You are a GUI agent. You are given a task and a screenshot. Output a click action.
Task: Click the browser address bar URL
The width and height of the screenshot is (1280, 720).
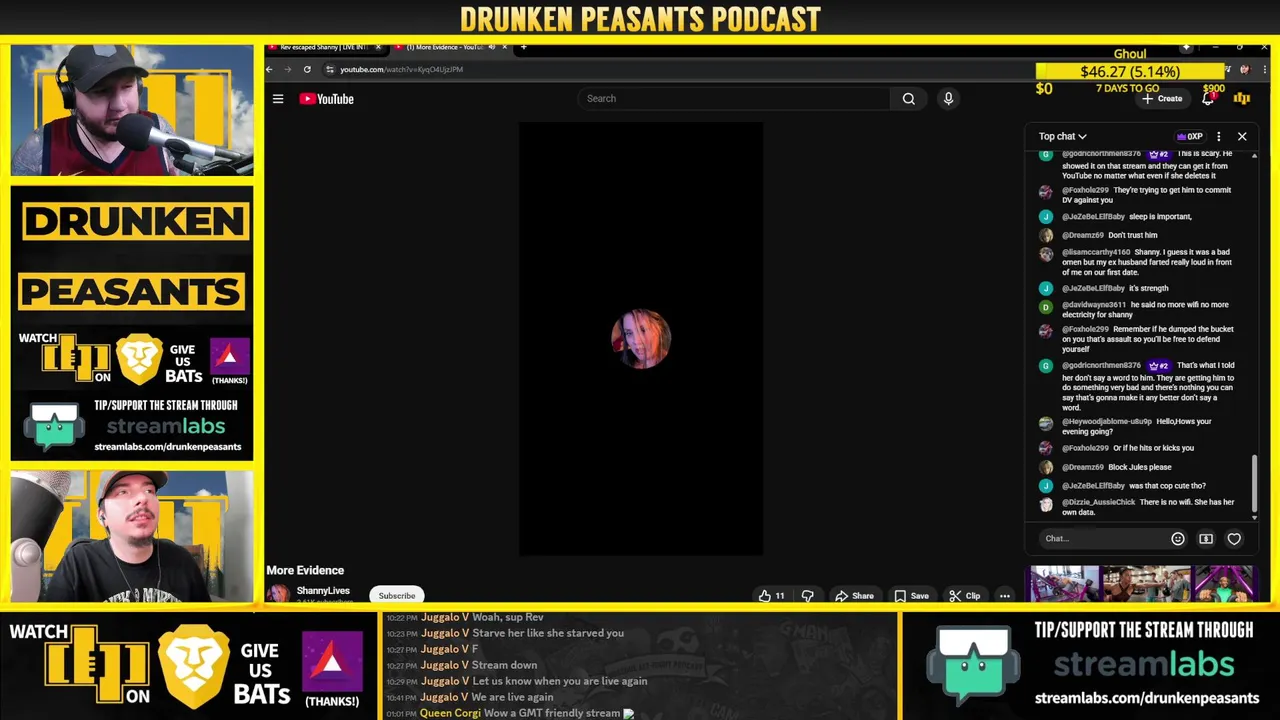(401, 70)
